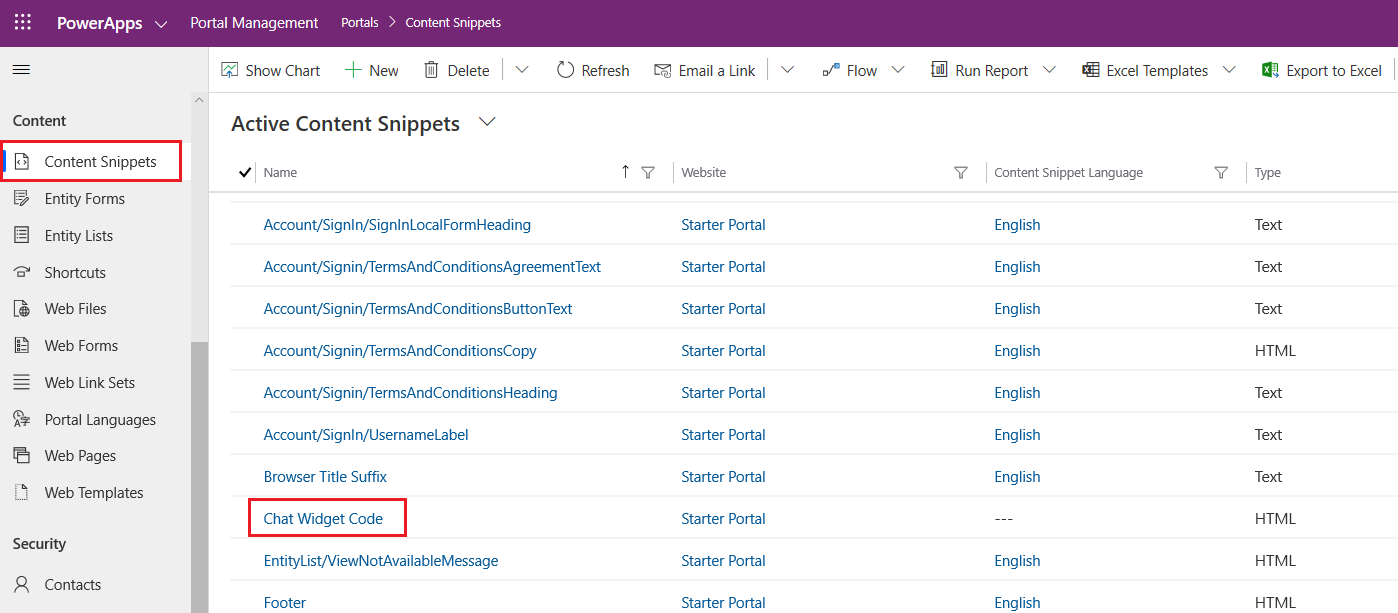
Task: Click the Show Chart icon
Action: [x=230, y=70]
